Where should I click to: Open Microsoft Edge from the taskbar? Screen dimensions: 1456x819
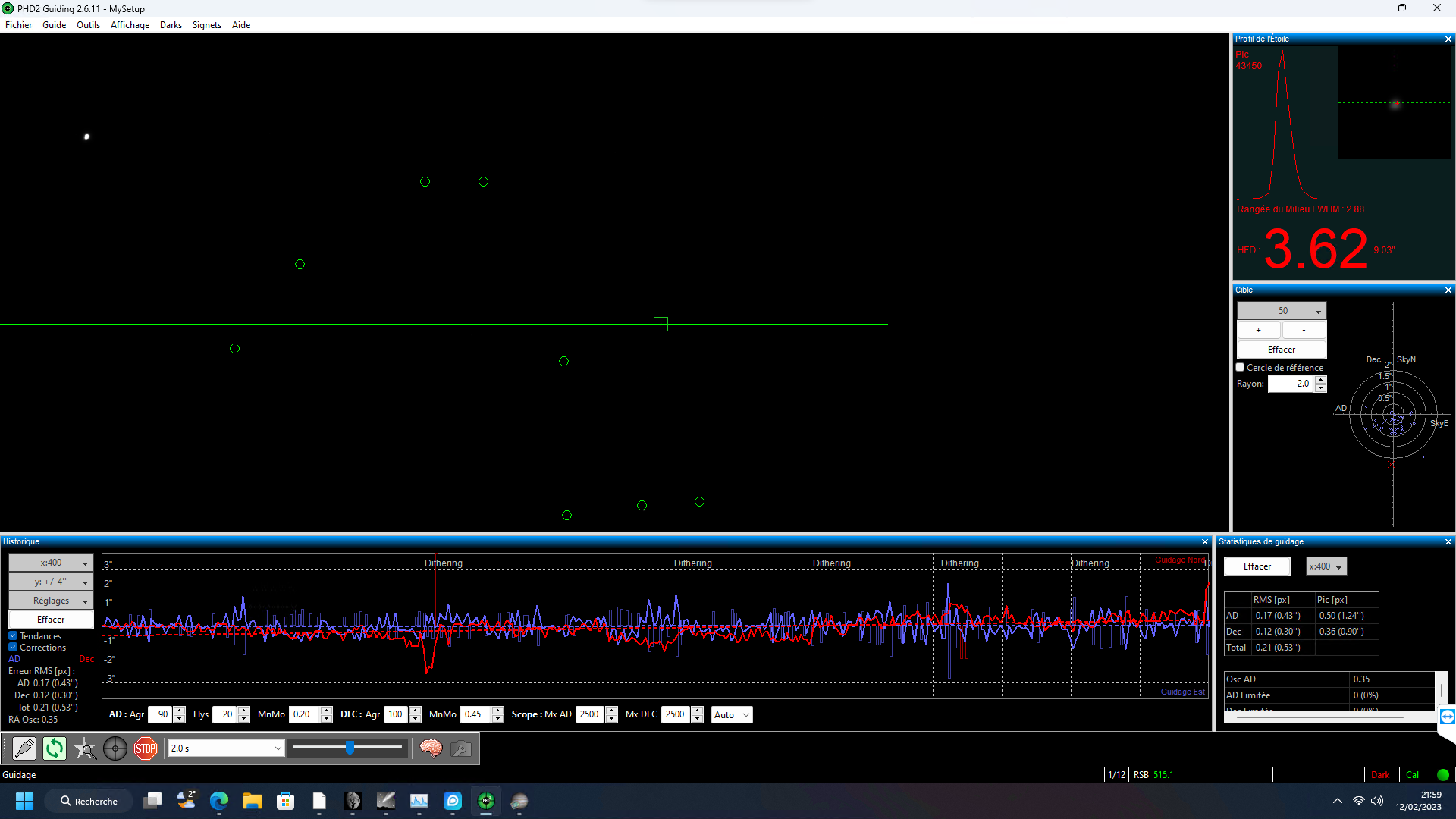point(219,801)
